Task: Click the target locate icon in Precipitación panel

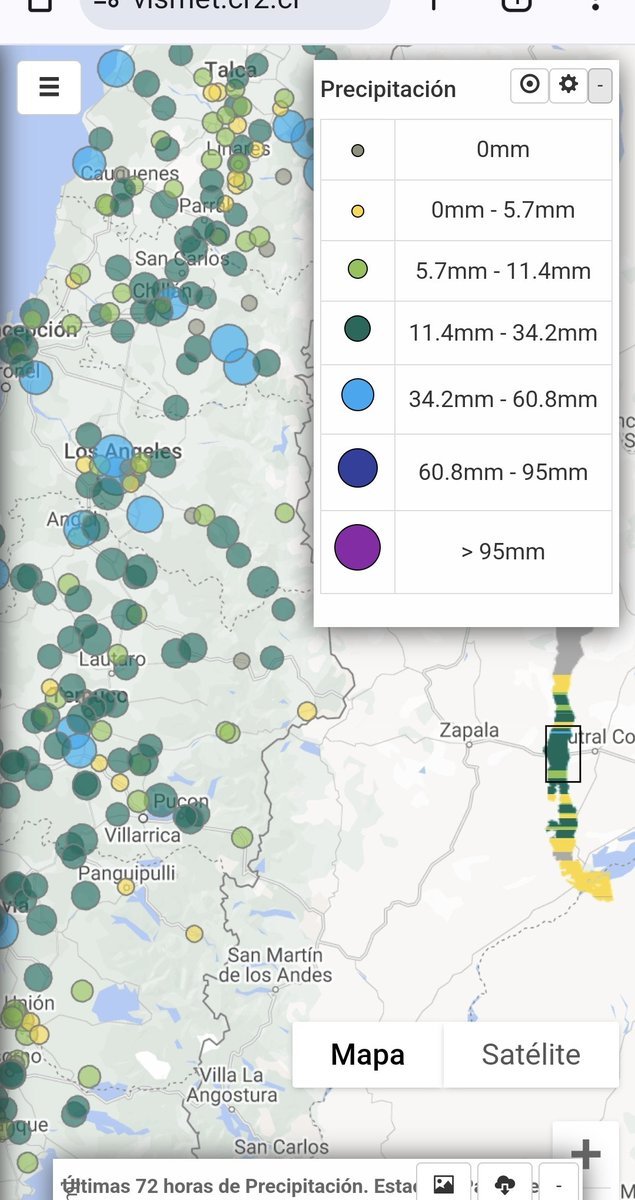Action: [530, 85]
